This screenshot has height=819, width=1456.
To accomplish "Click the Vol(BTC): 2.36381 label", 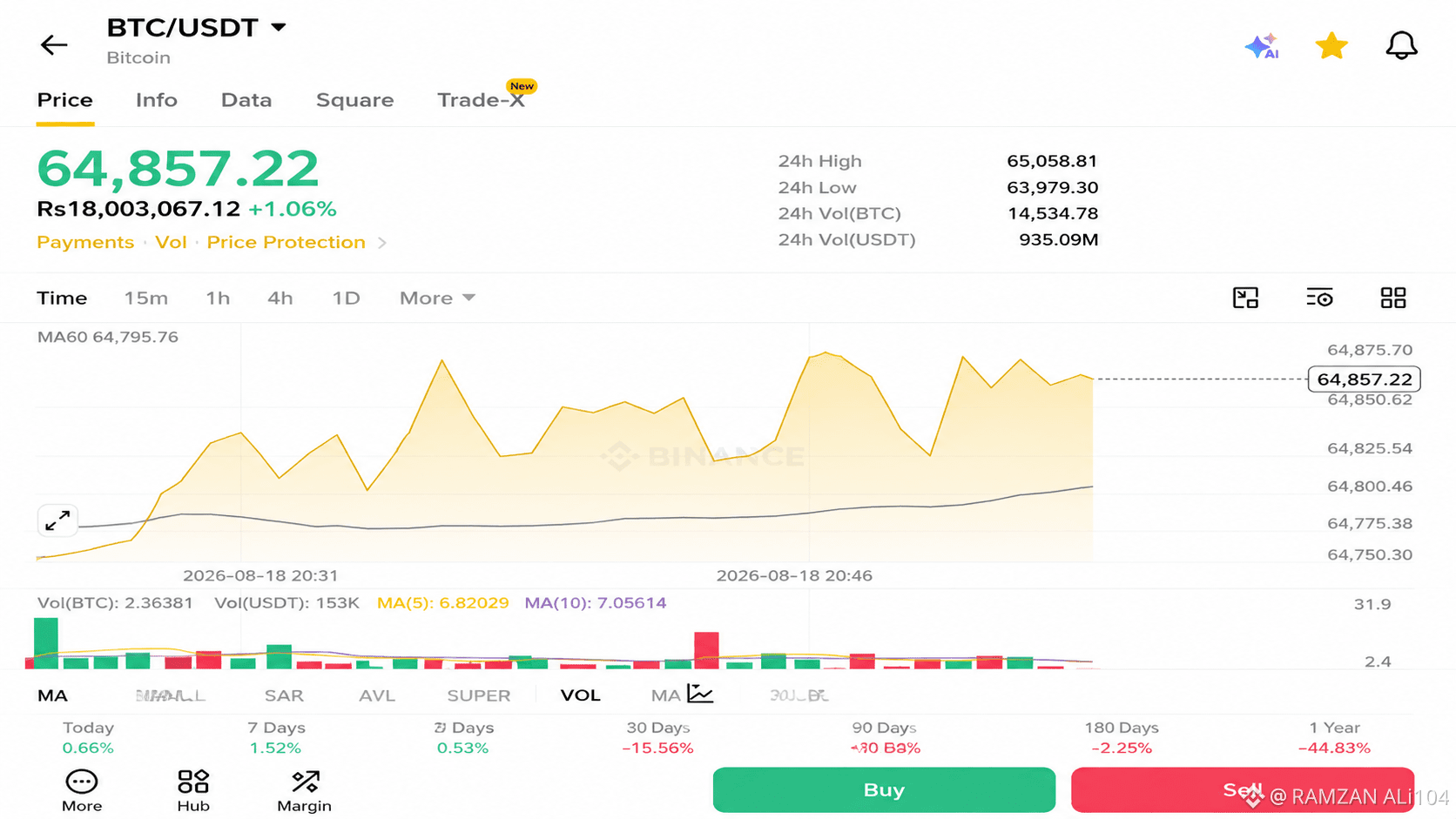I will (x=115, y=602).
